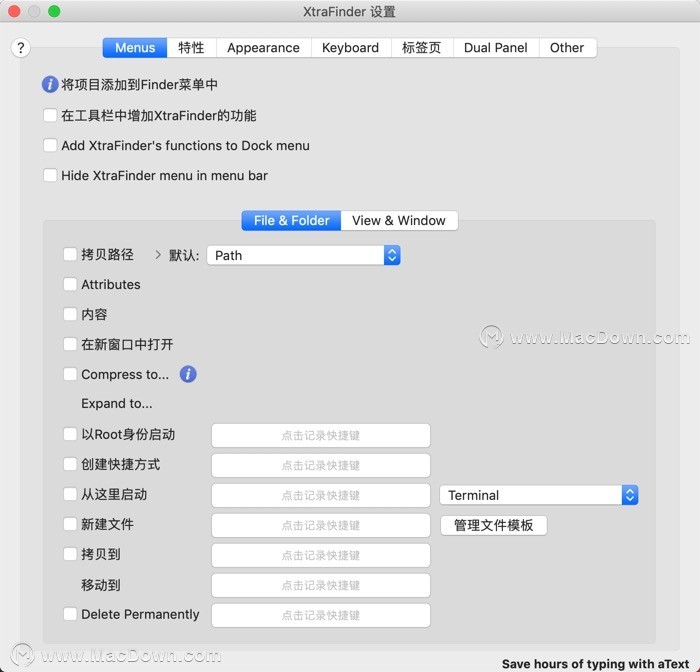The height and width of the screenshot is (672, 700).
Task: Enable the 从这里启动 checkbox
Action: tap(70, 494)
